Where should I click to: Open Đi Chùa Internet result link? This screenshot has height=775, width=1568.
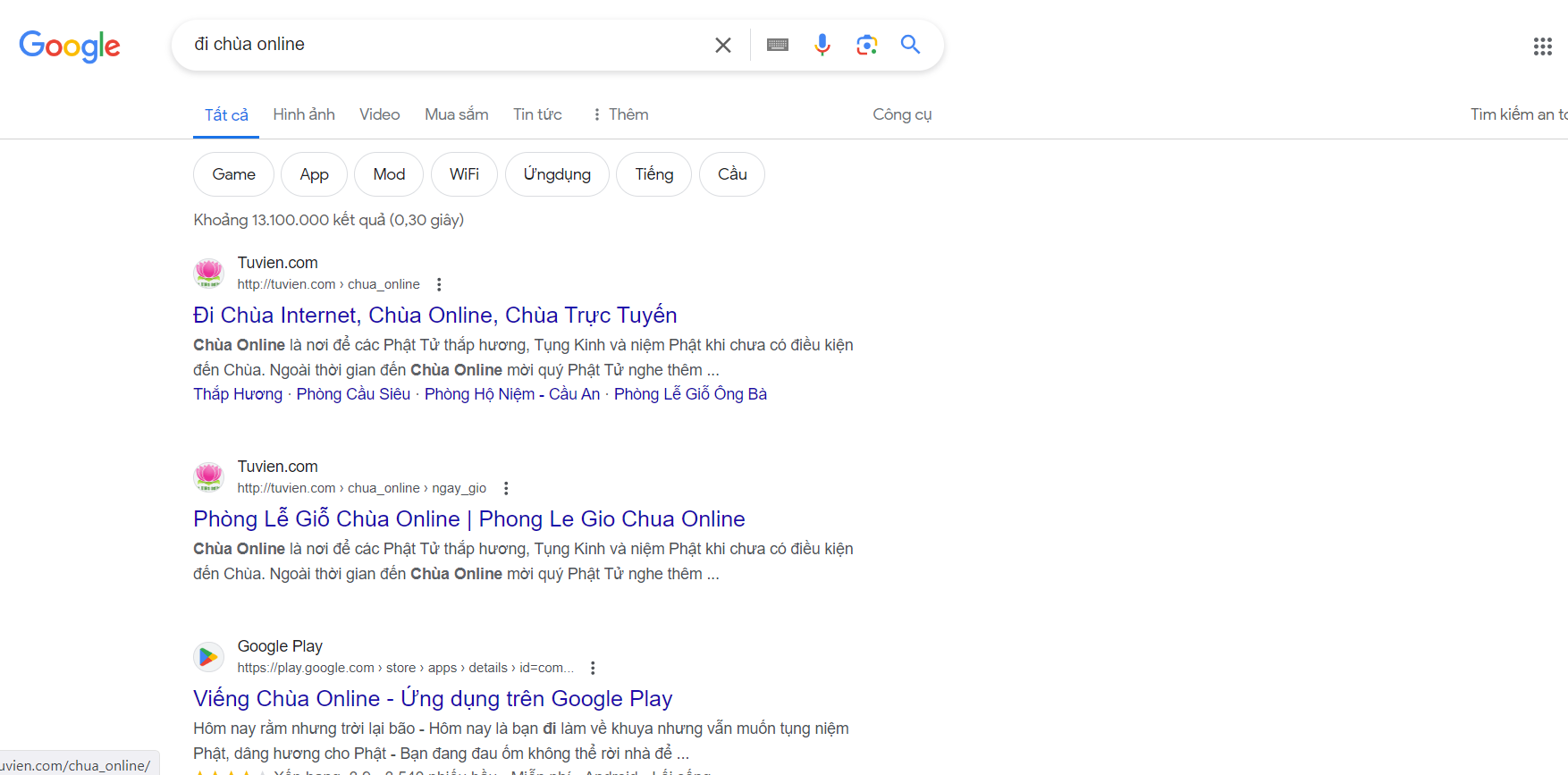pos(434,316)
